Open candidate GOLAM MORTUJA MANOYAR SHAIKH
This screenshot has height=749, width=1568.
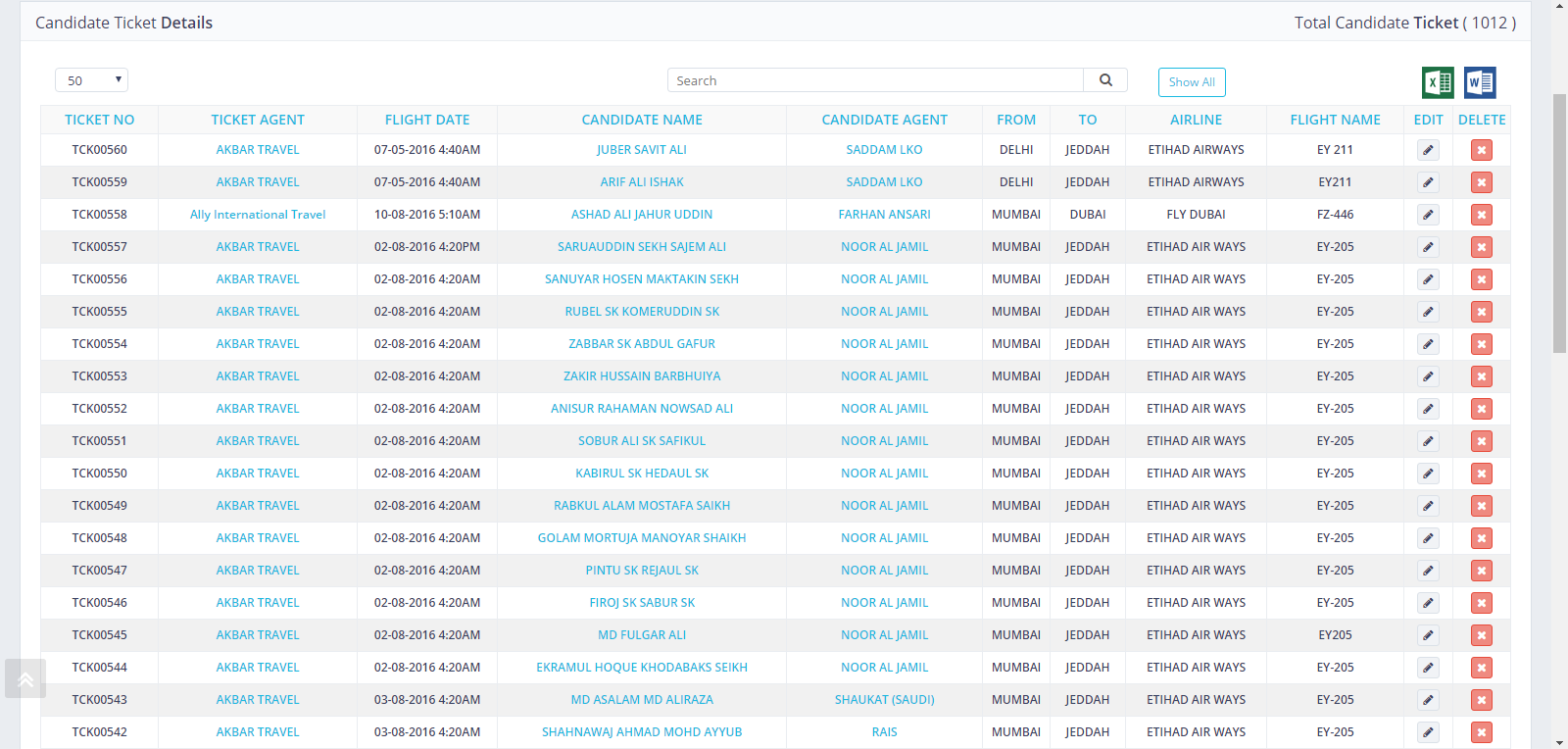[x=642, y=538]
